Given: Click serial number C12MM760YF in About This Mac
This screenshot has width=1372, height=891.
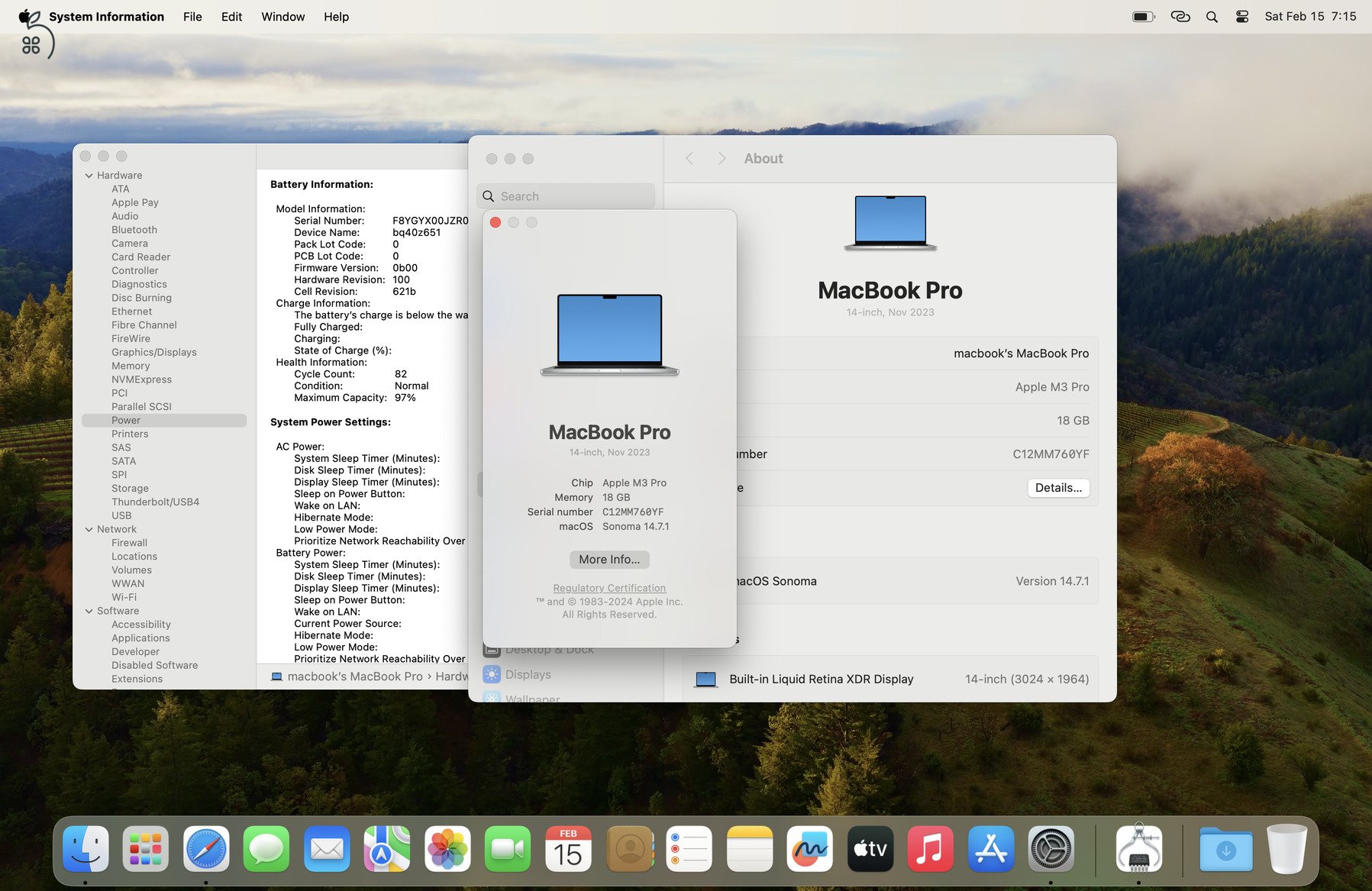Looking at the screenshot, I should [x=633, y=512].
